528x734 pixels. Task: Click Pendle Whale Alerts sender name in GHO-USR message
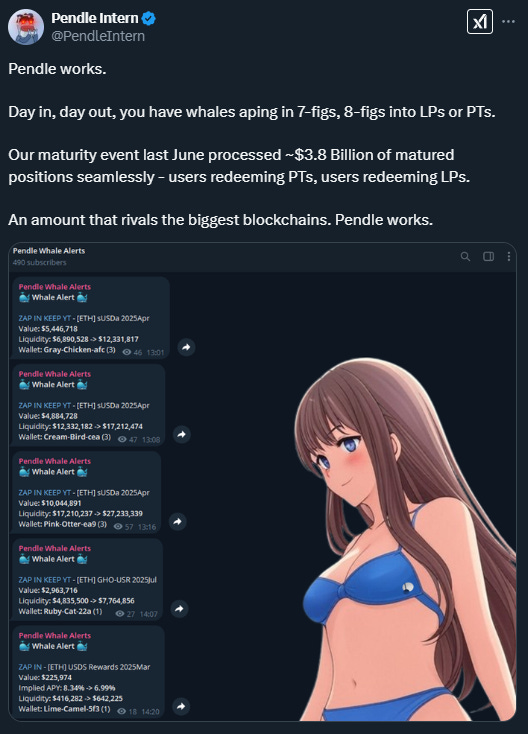55,548
